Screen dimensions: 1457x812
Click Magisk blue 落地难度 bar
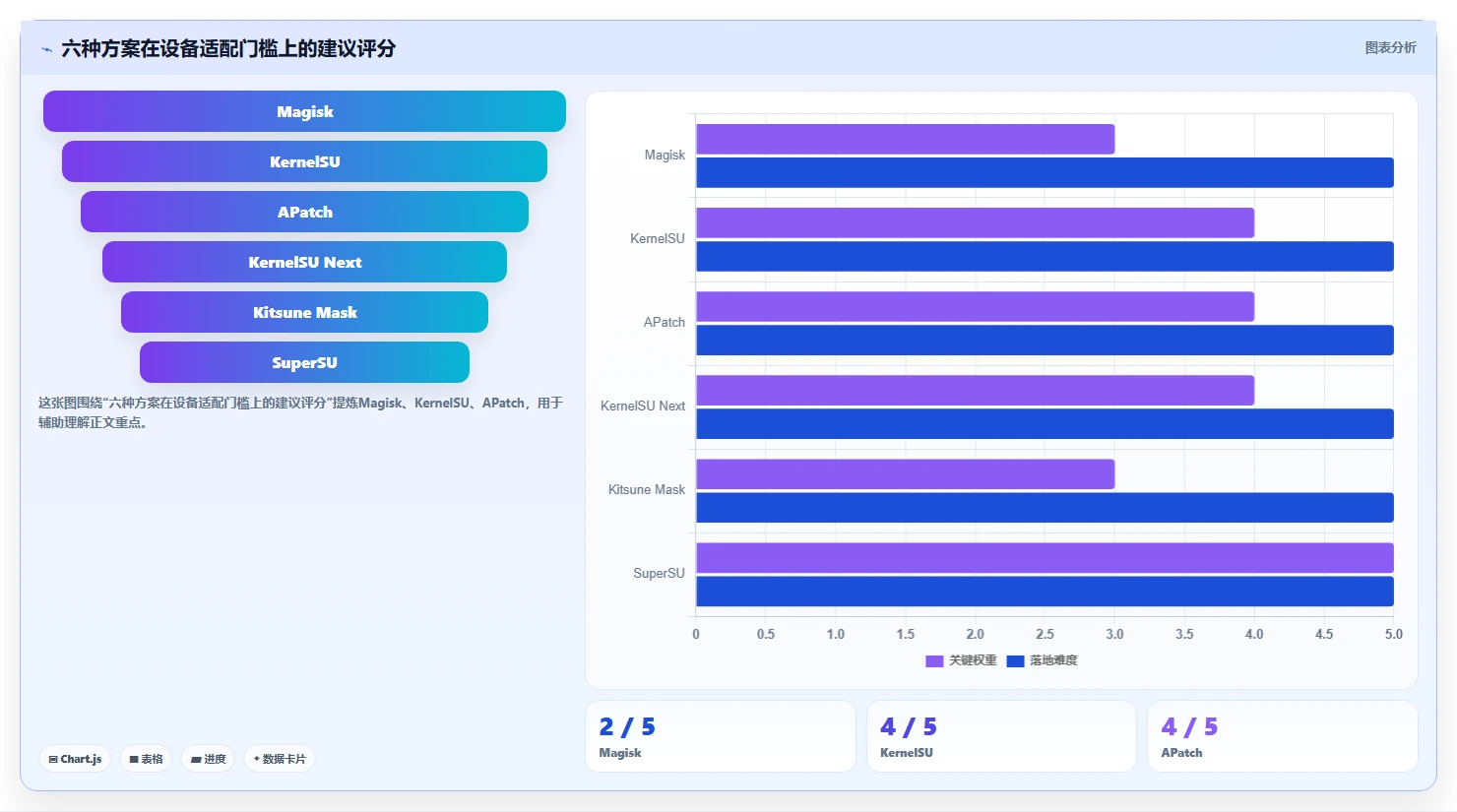pyautogui.click(x=1045, y=172)
